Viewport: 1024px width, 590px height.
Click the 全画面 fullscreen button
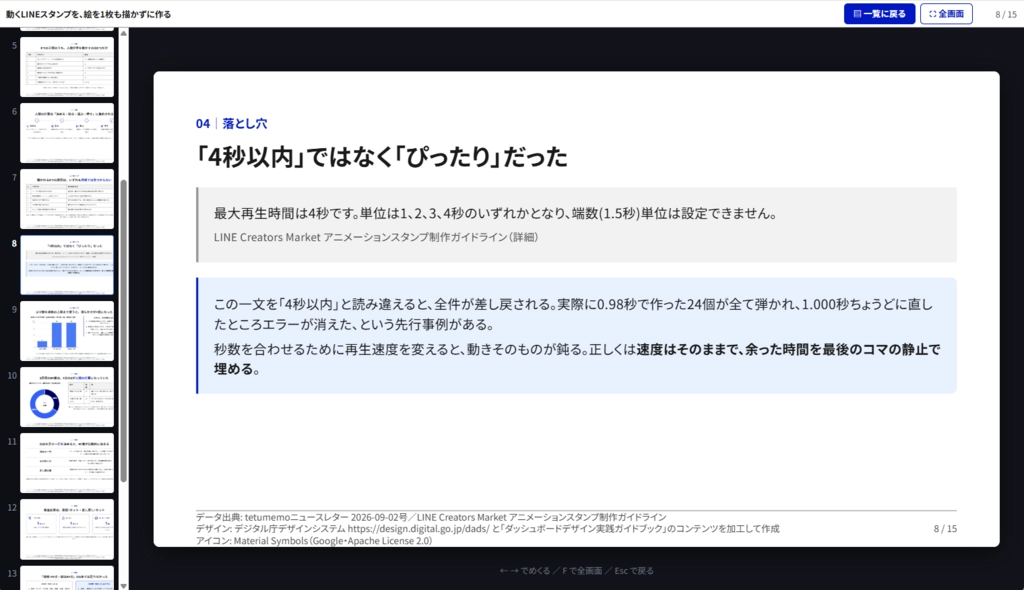[x=946, y=14]
